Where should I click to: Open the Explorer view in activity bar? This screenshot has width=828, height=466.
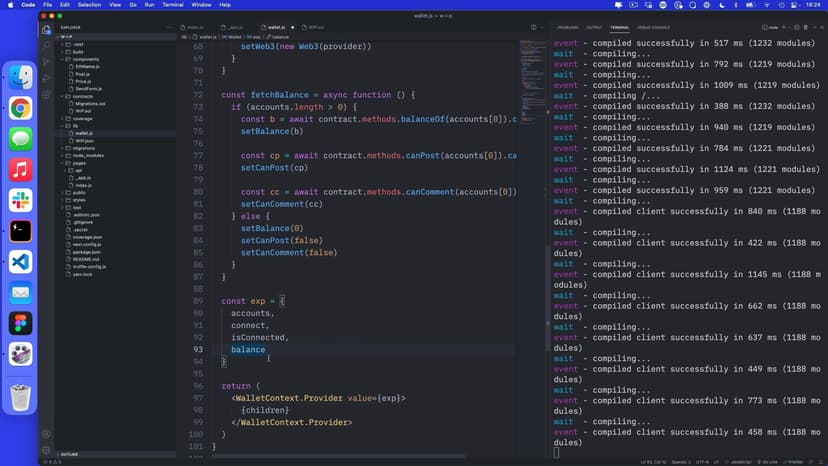click(x=46, y=30)
